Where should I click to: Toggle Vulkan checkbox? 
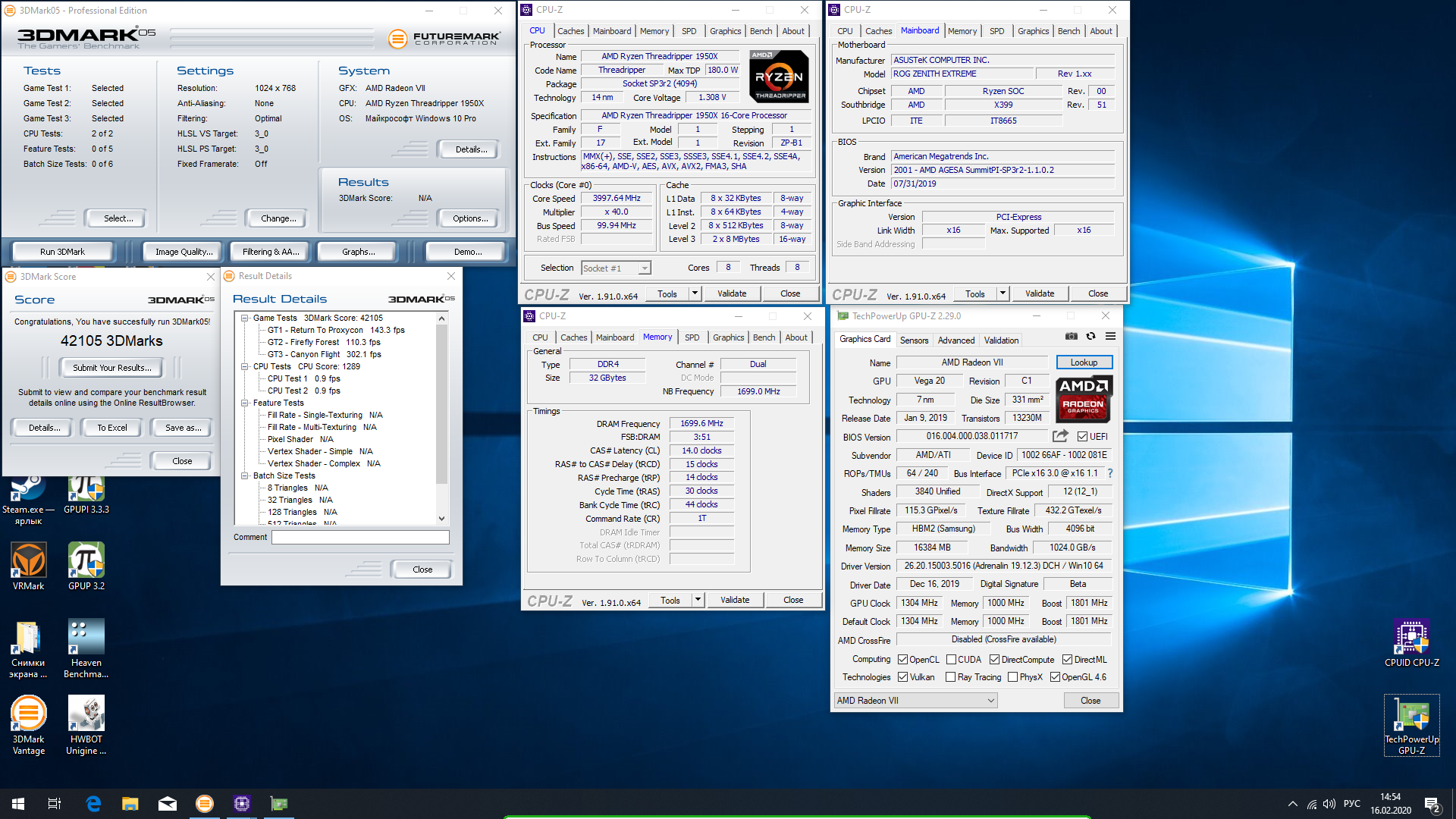coord(902,677)
